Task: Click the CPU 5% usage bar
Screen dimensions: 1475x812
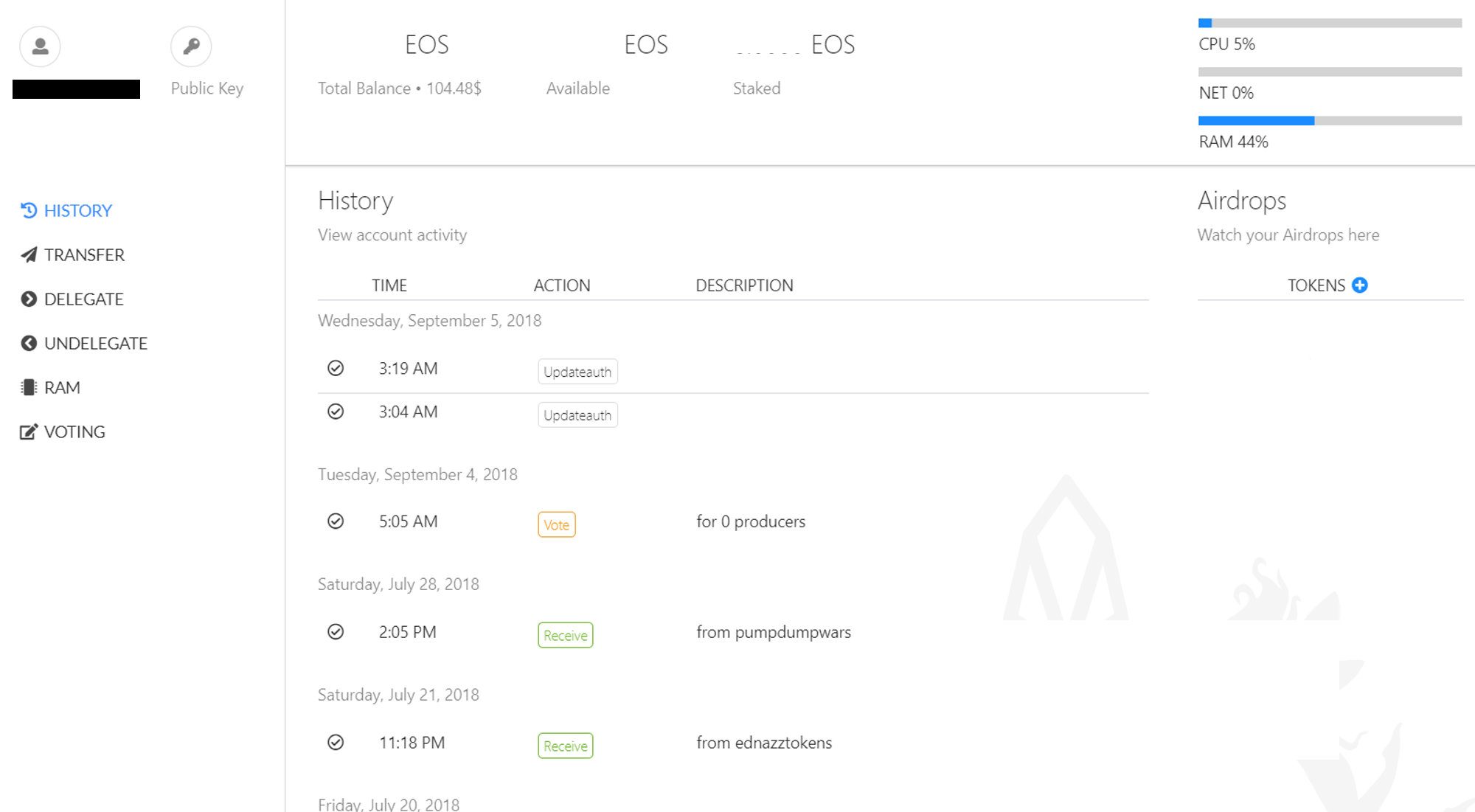Action: pos(1330,24)
